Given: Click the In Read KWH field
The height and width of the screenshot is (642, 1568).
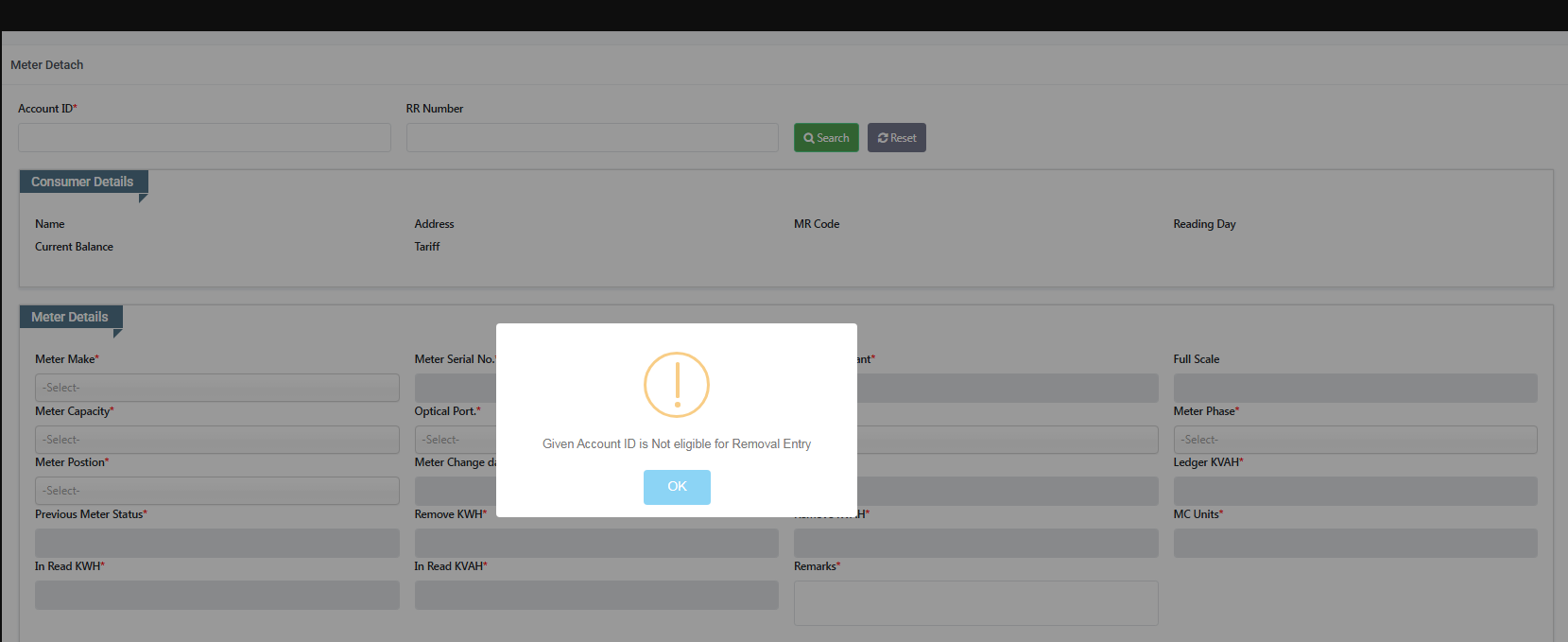Looking at the screenshot, I should pyautogui.click(x=217, y=595).
